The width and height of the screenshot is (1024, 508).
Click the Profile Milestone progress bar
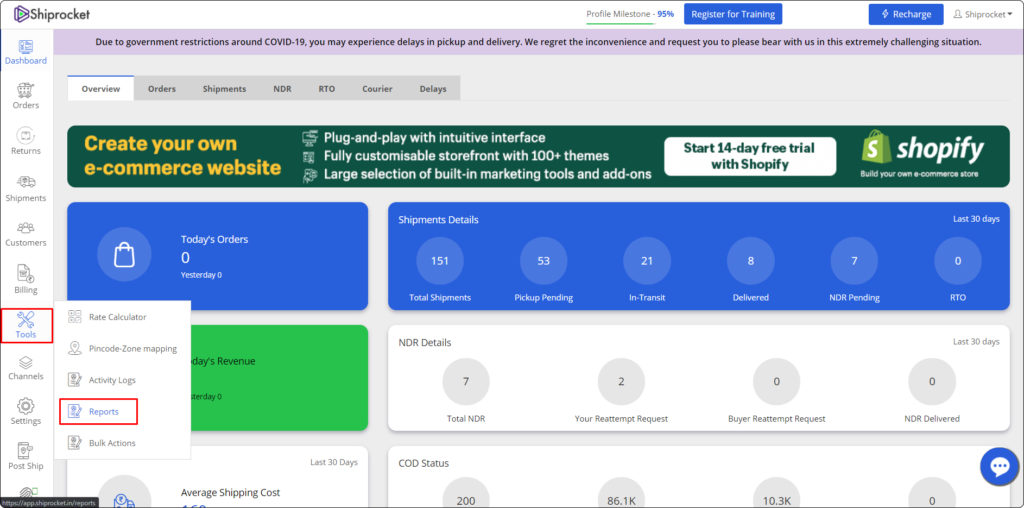[x=620, y=24]
